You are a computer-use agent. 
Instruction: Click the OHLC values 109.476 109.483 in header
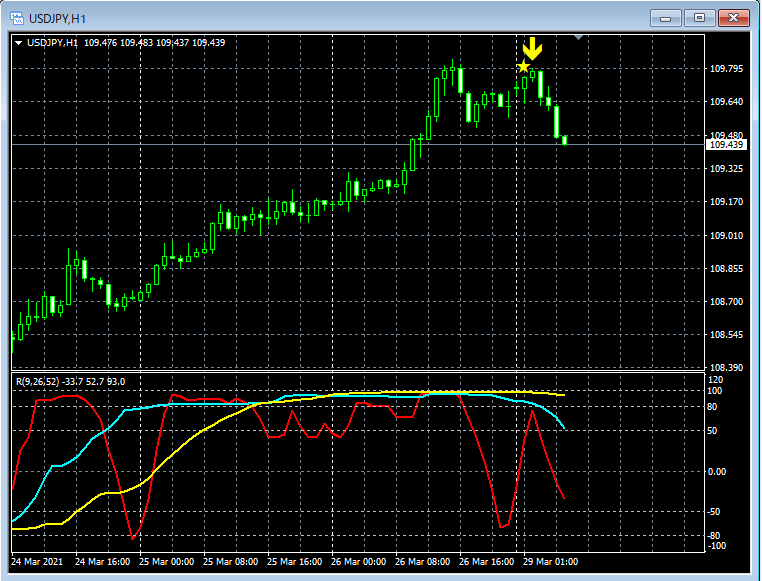[119, 43]
